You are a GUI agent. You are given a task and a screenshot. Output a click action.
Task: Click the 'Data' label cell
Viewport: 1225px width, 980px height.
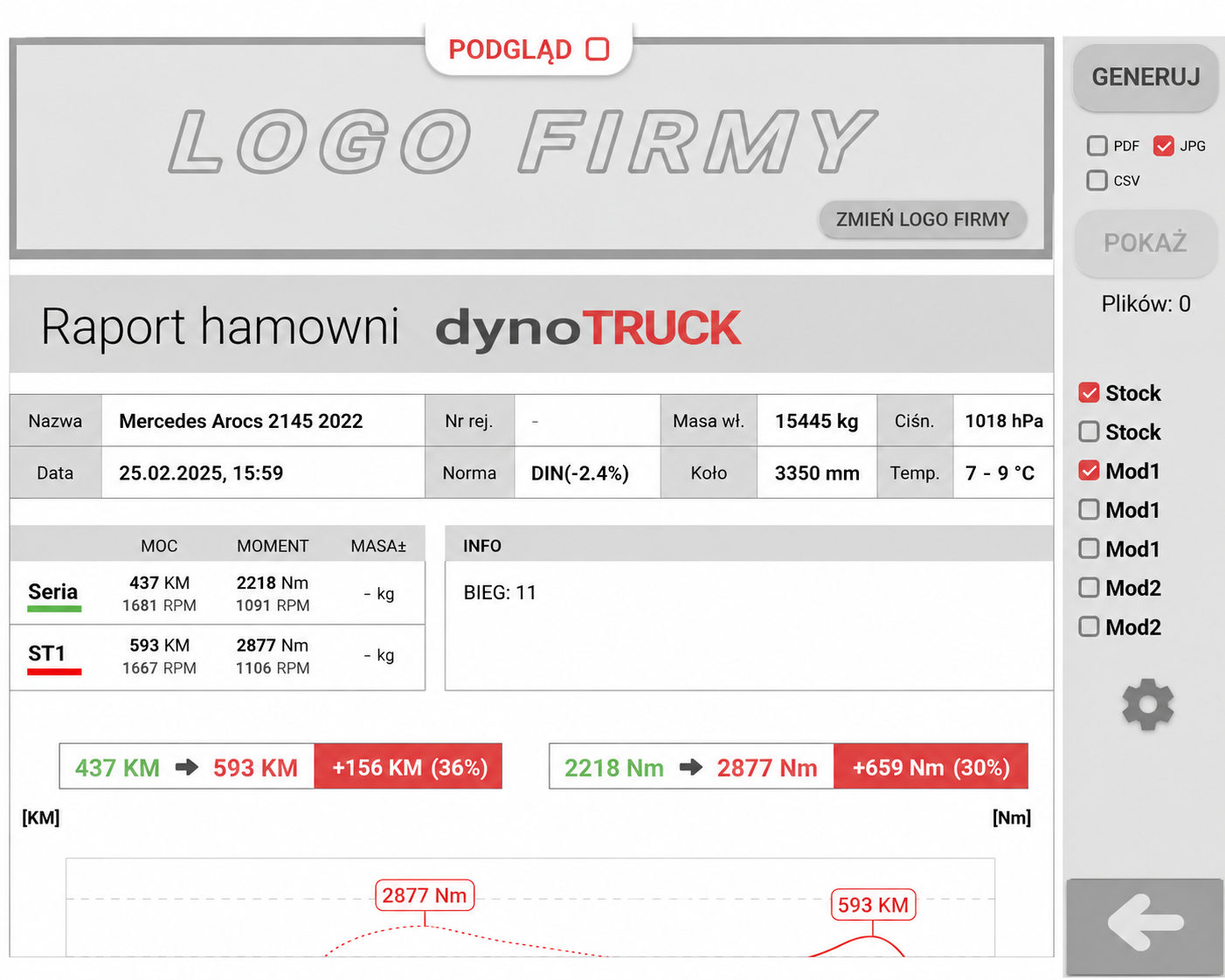tap(55, 473)
